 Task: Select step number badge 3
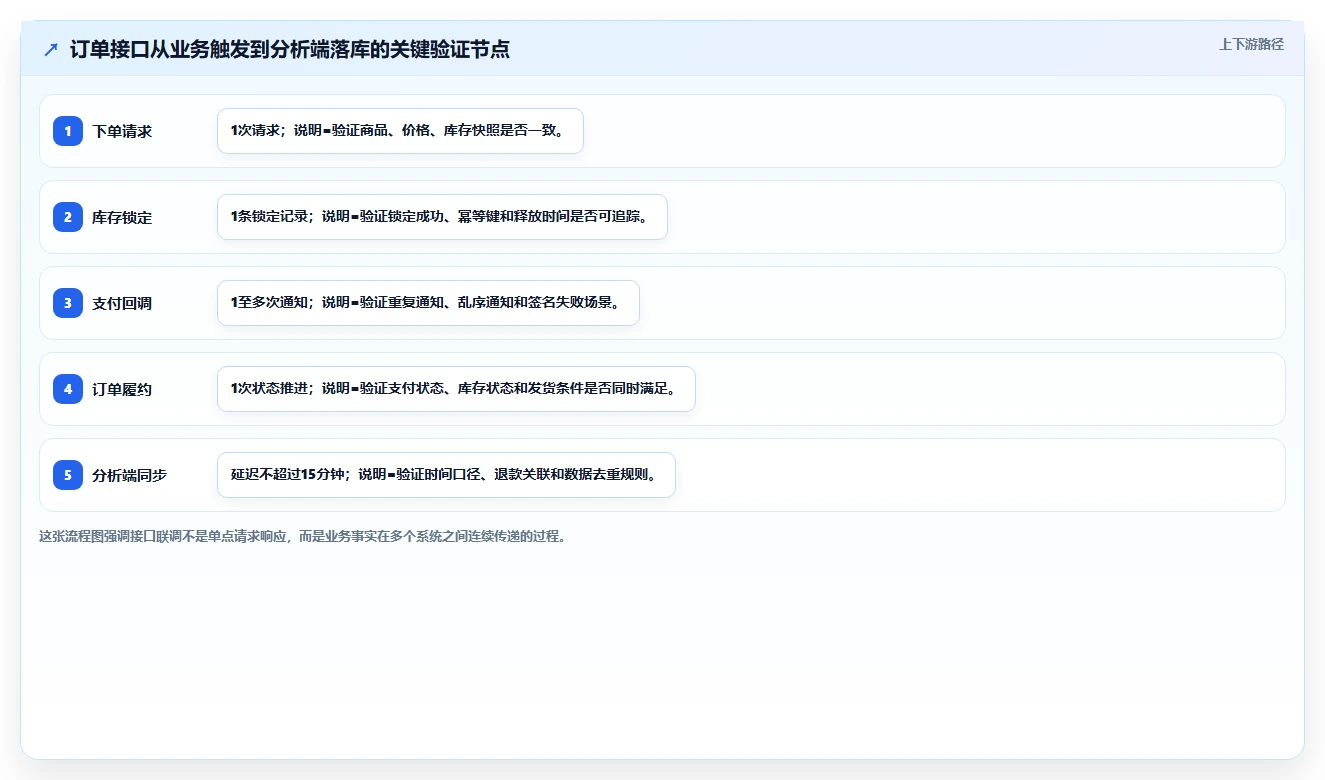point(68,303)
